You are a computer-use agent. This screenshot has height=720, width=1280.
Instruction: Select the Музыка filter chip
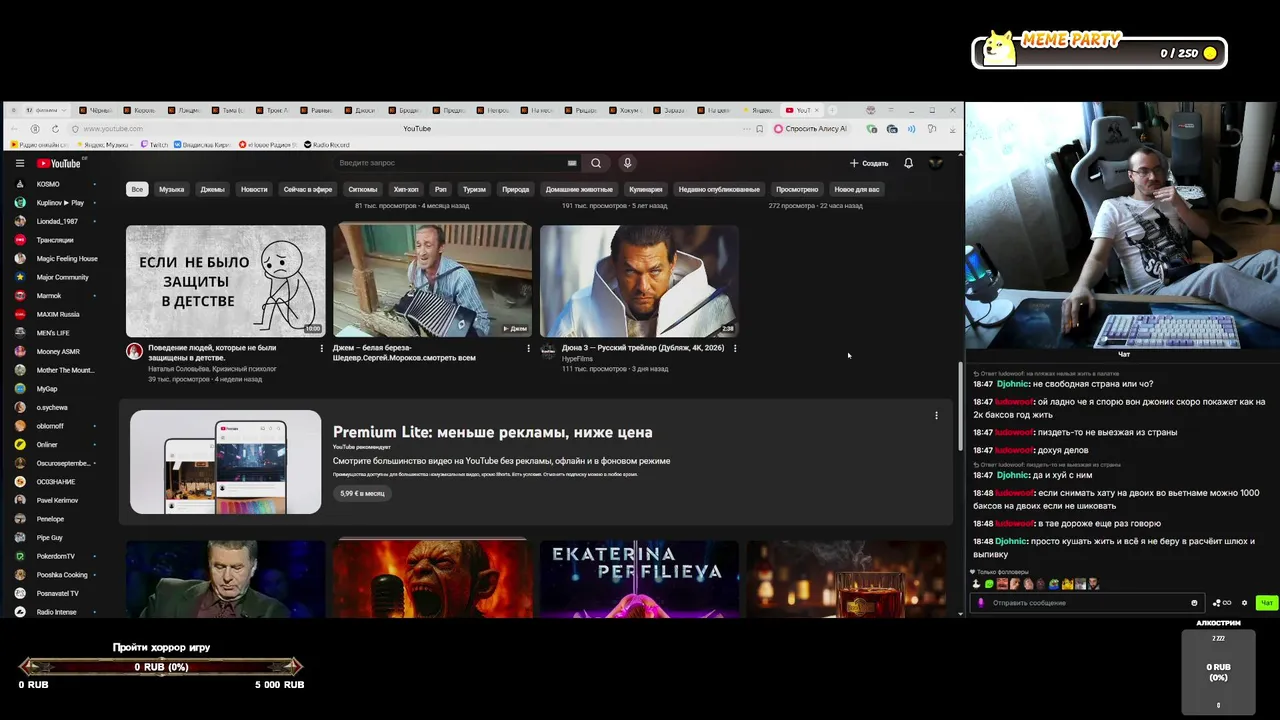[x=172, y=189]
